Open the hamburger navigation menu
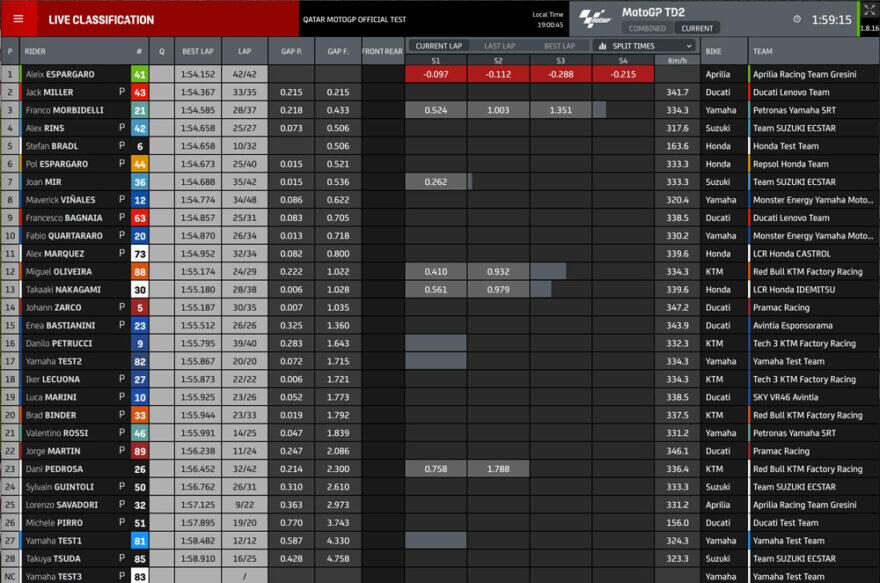The image size is (880, 583). (x=20, y=19)
